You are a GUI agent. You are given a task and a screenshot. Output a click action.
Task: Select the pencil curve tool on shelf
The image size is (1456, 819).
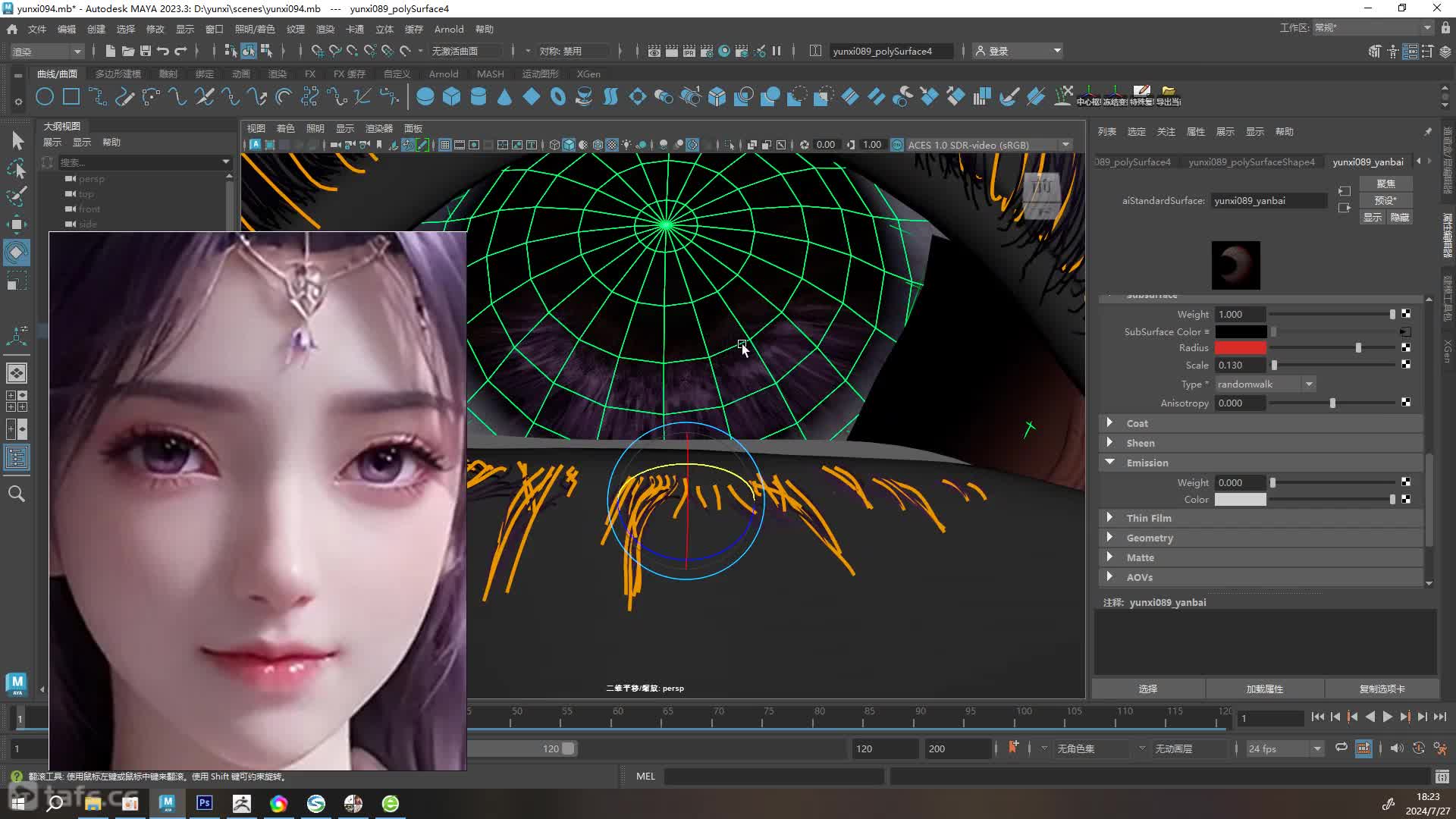[125, 97]
